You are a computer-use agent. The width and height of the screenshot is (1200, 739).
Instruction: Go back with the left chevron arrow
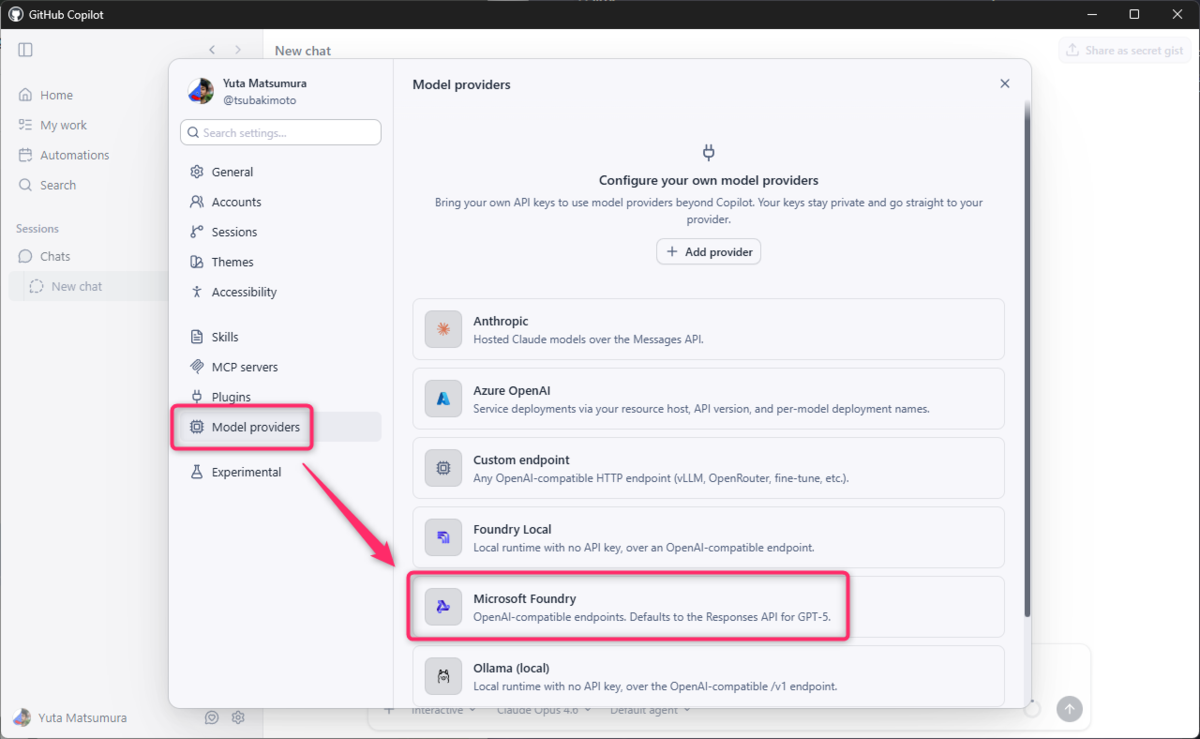[212, 50]
